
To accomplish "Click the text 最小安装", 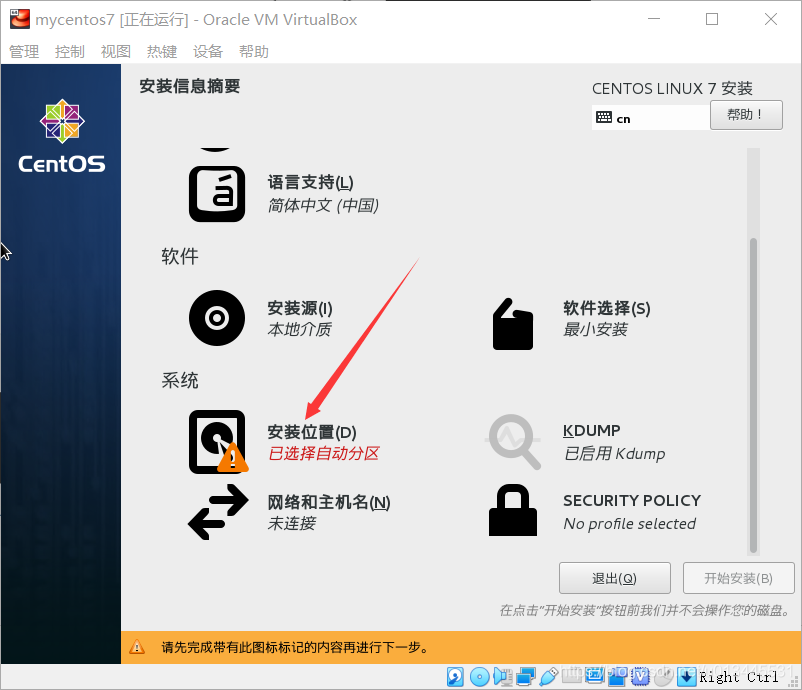I will point(595,329).
